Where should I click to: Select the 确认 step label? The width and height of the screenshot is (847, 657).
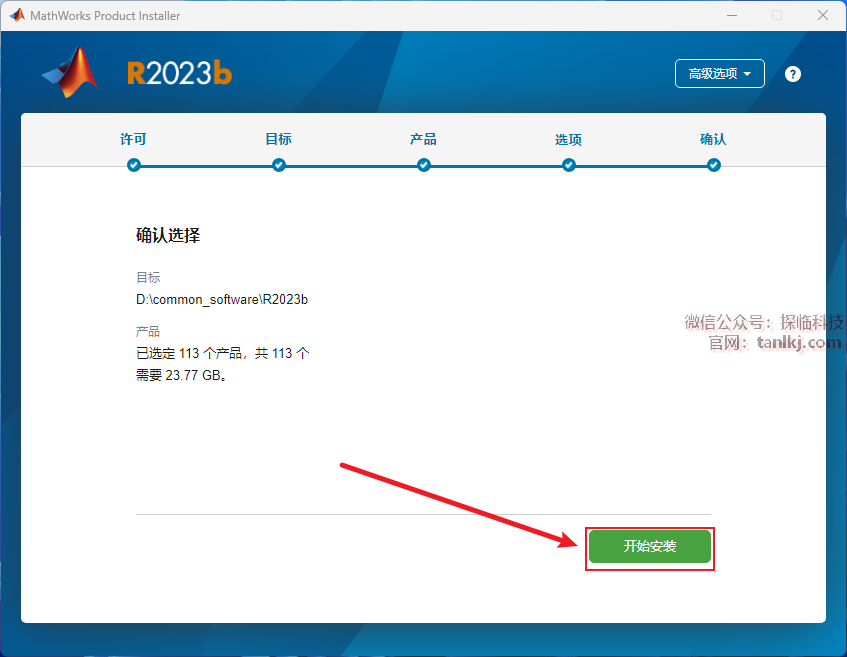[713, 139]
